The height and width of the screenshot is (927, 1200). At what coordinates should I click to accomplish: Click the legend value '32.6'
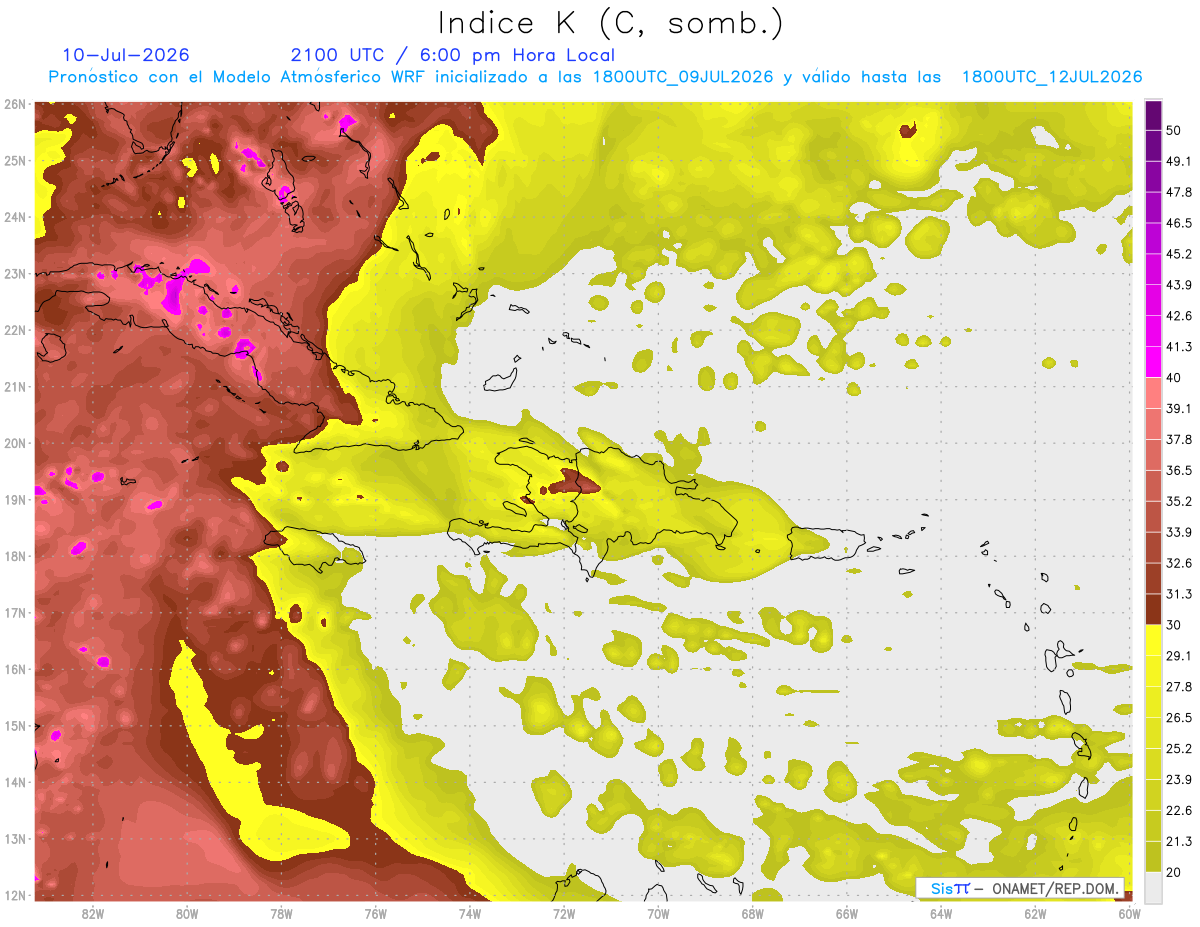tap(1179, 563)
